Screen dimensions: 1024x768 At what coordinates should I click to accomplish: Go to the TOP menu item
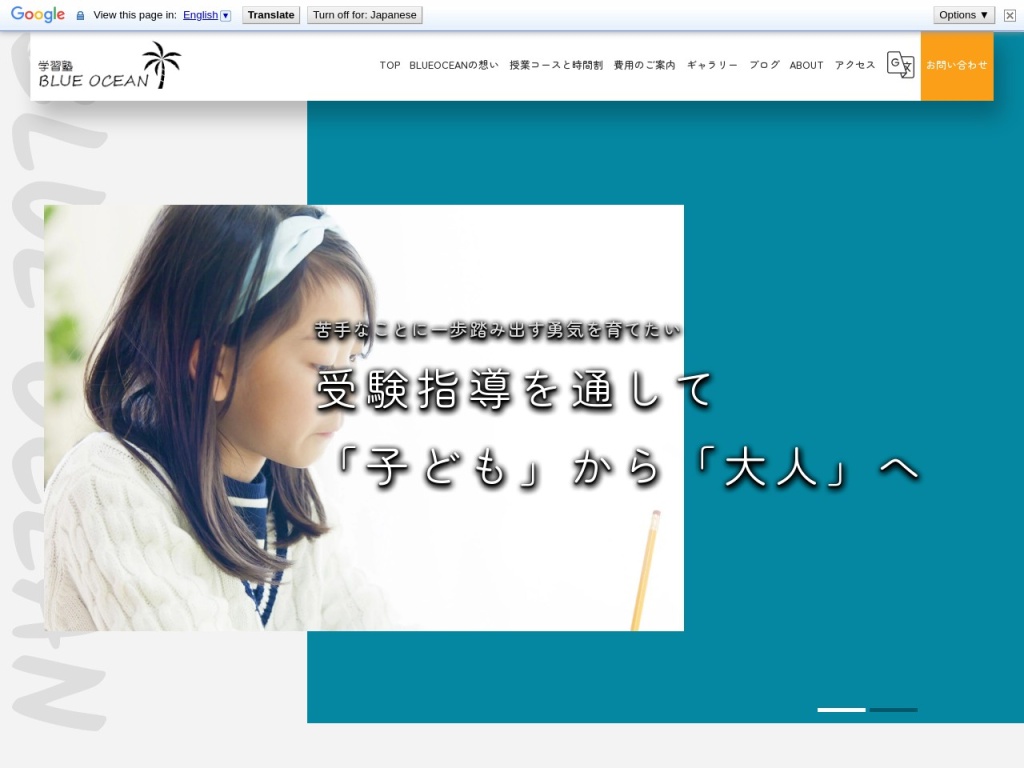[x=390, y=65]
